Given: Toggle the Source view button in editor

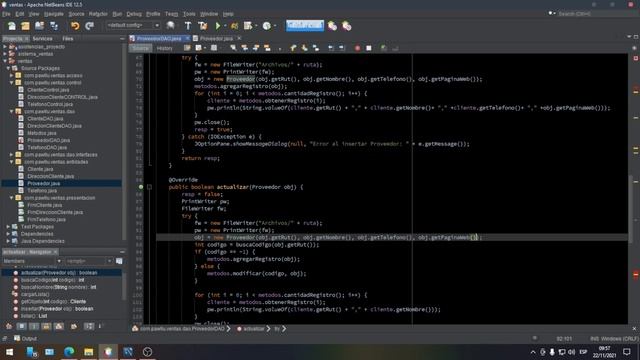Looking at the screenshot, I should 141,48.
